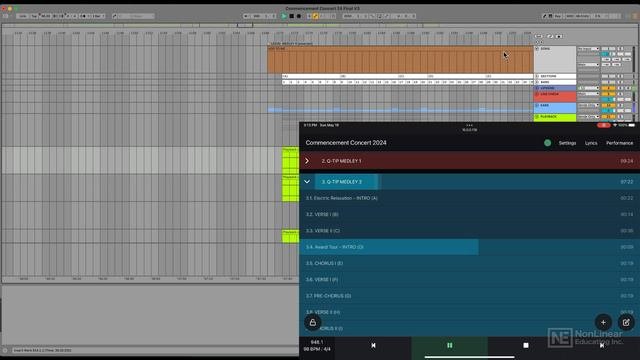Open the PLAYBACK track input dropdown
This screenshot has height=360, width=640.
pyautogui.click(x=588, y=117)
